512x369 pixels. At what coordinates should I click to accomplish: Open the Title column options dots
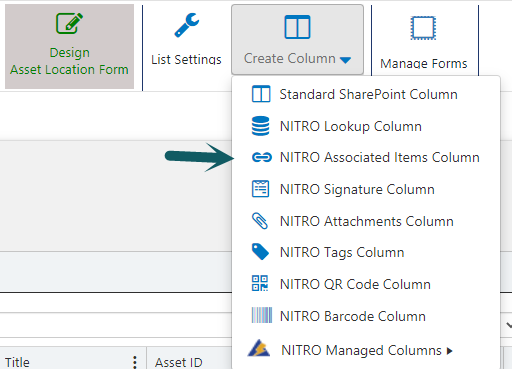pos(135,362)
